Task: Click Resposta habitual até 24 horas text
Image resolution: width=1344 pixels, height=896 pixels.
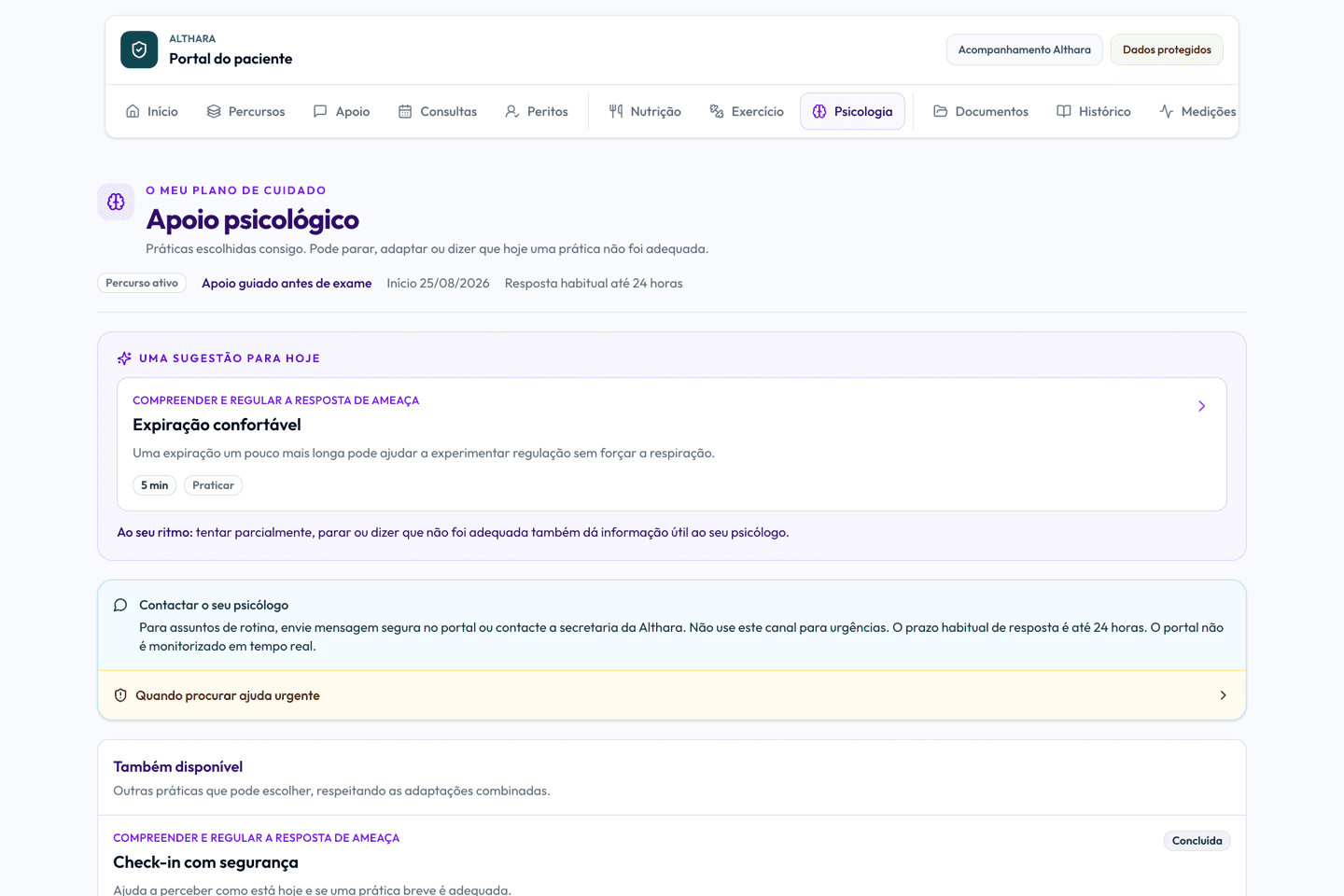Action: coord(594,283)
